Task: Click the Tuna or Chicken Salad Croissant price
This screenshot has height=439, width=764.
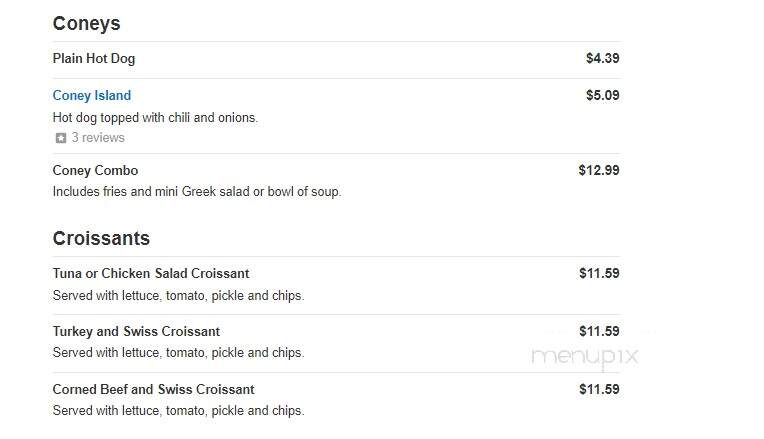Action: click(599, 273)
